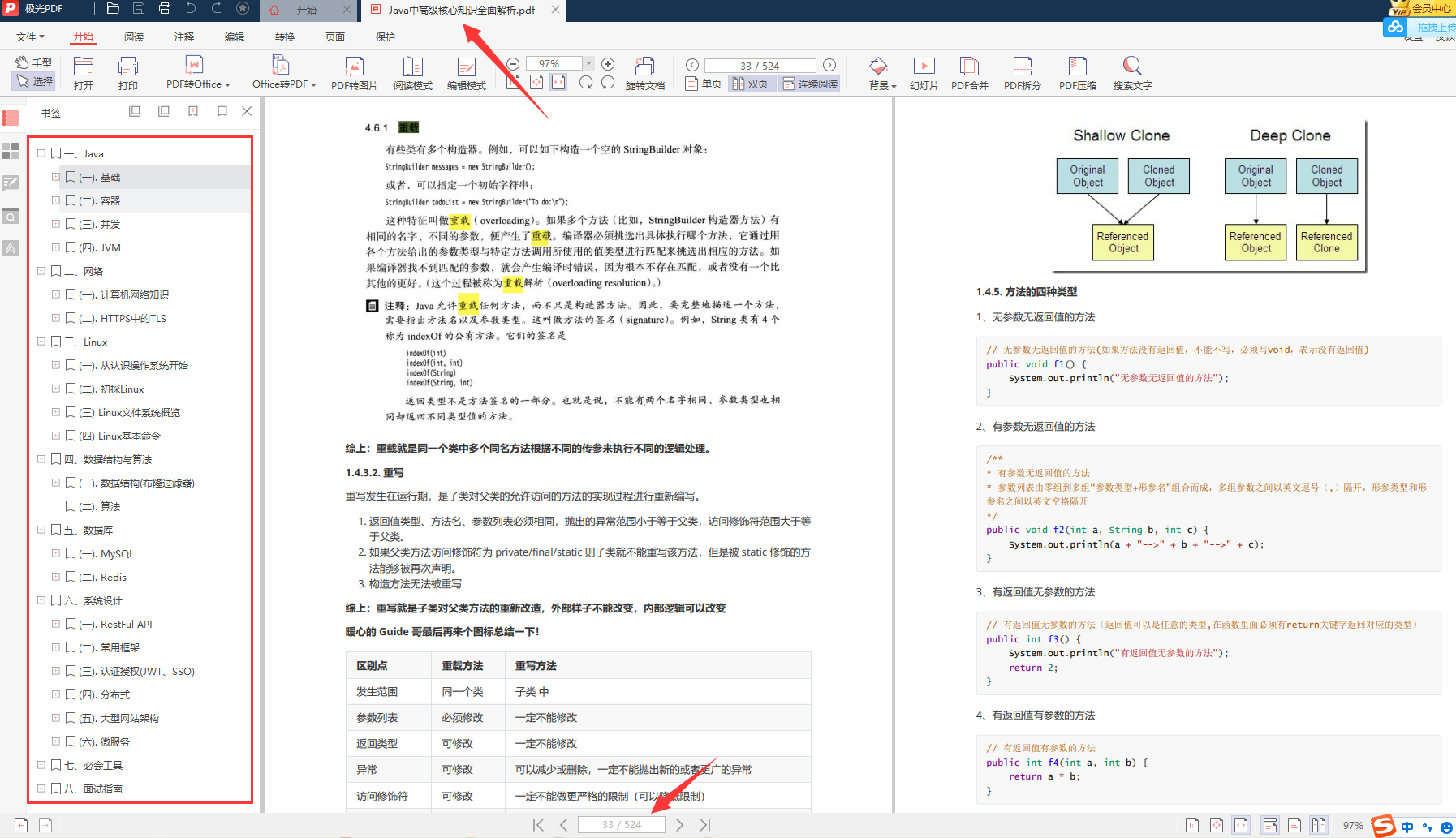Launch 搜索文字 text search tool

[1131, 73]
